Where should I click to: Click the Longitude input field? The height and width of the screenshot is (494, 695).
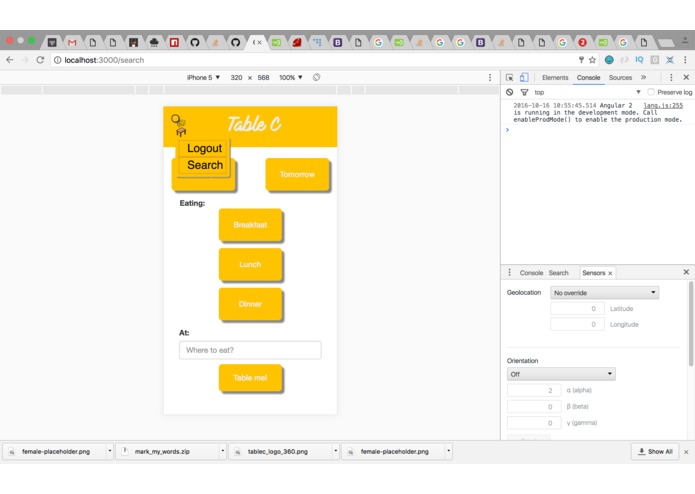[577, 325]
